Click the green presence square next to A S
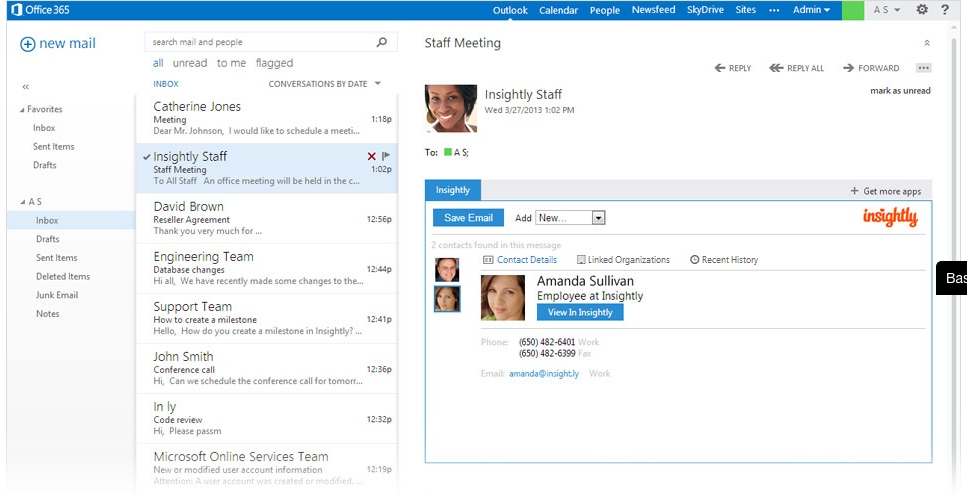967x495 pixels. pyautogui.click(x=448, y=152)
